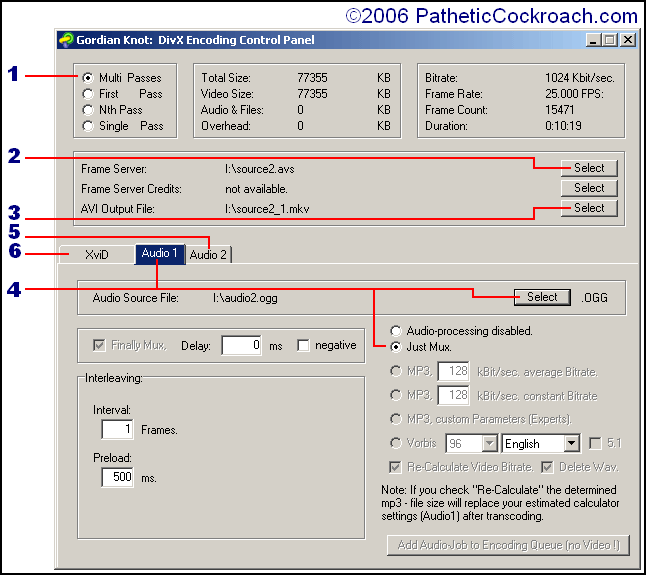Click the 0:10:19 duration value
The width and height of the screenshot is (646, 575).
coord(563,126)
